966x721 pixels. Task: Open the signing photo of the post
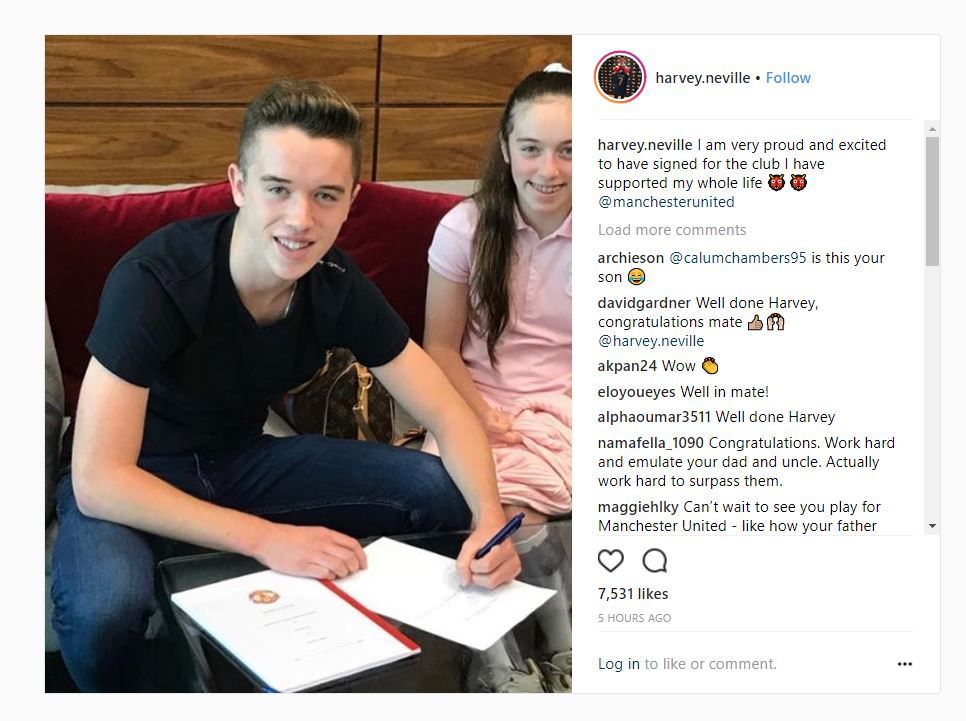pyautogui.click(x=308, y=364)
